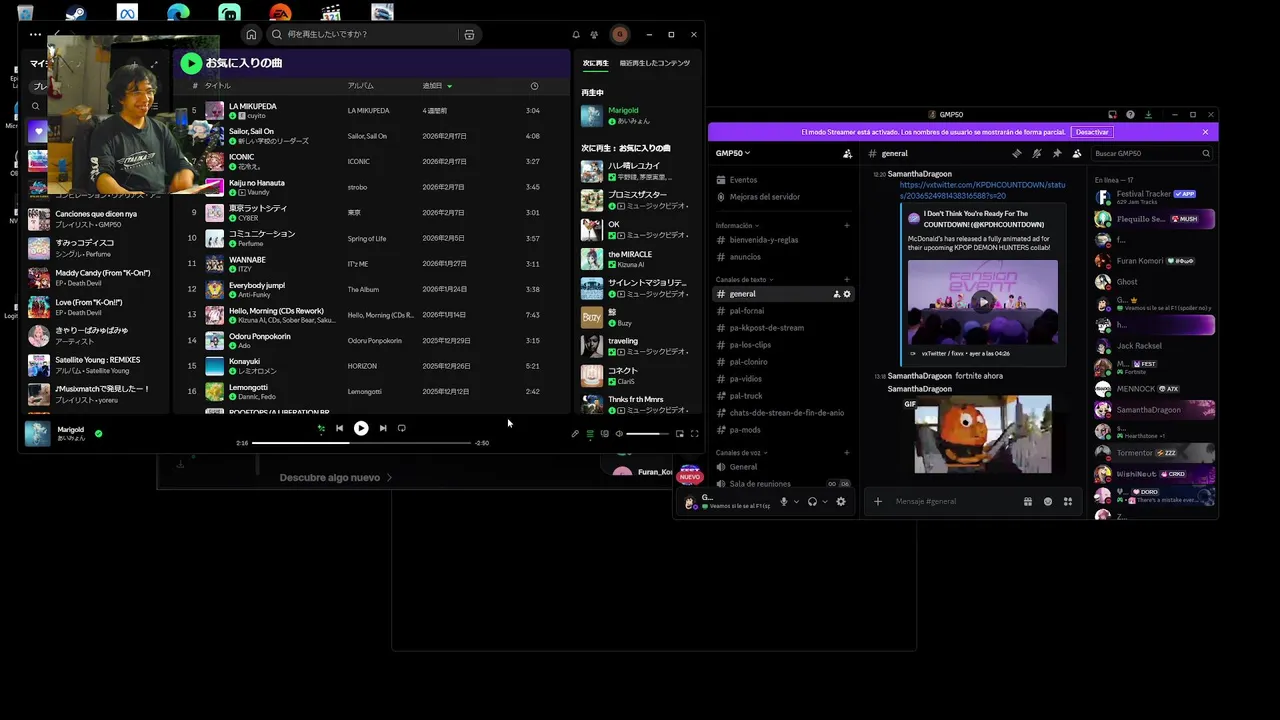Open the Spotify lyrics microphone icon
This screenshot has width=1280, height=720.
575,434
